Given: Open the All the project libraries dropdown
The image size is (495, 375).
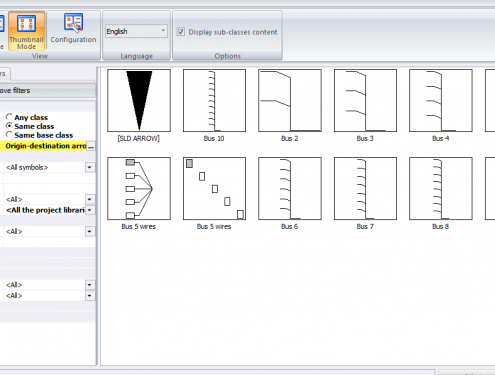Looking at the screenshot, I should click(89, 210).
